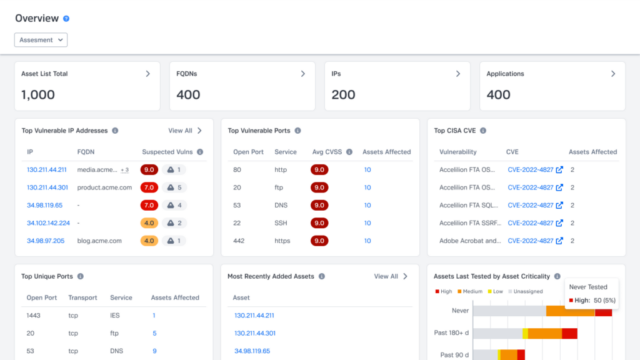Expand the FQDNs card arrow

(303, 74)
